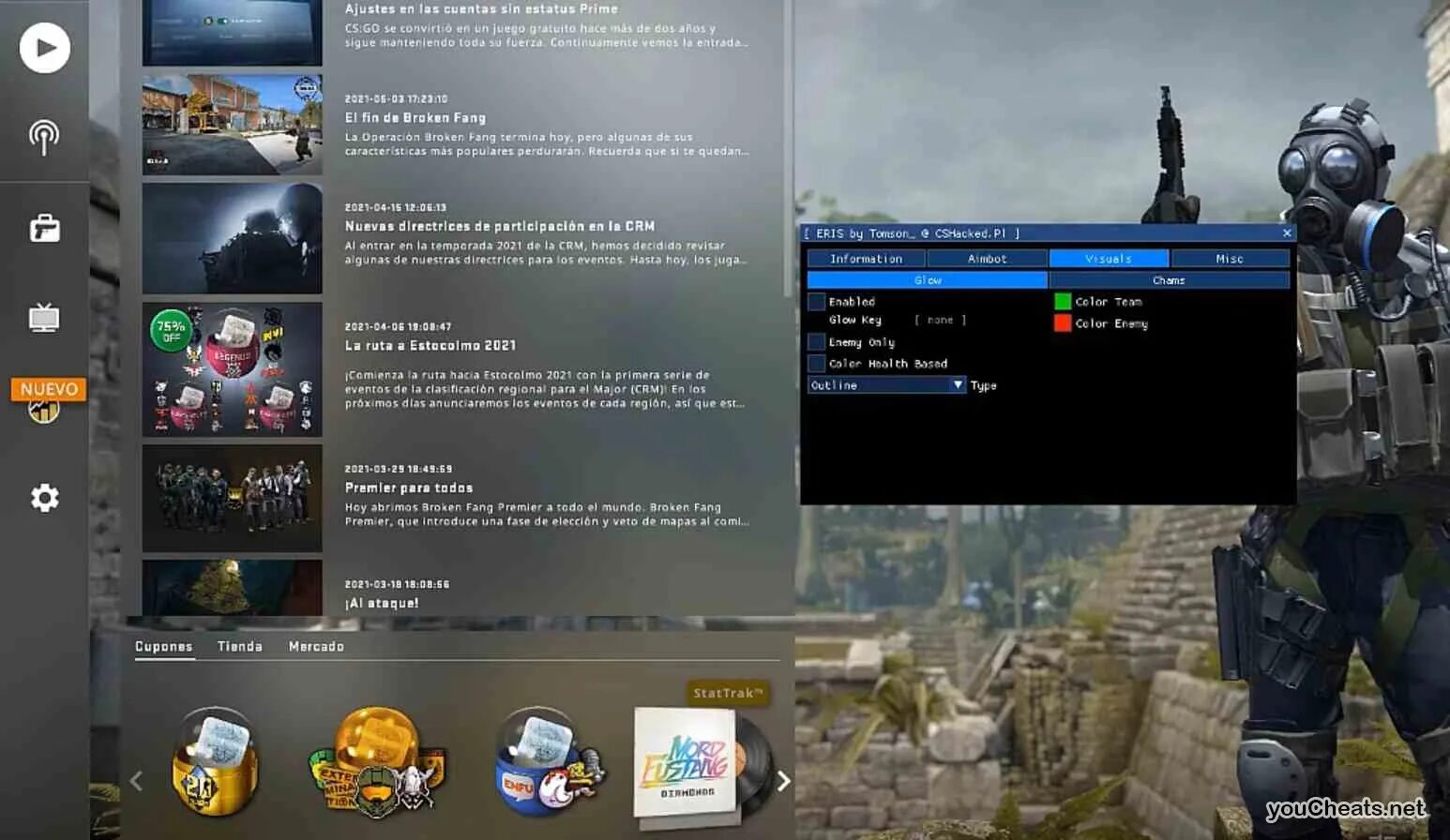Select the blue ENFU sticker capsule item
The width and height of the screenshot is (1450, 840).
coord(550,762)
